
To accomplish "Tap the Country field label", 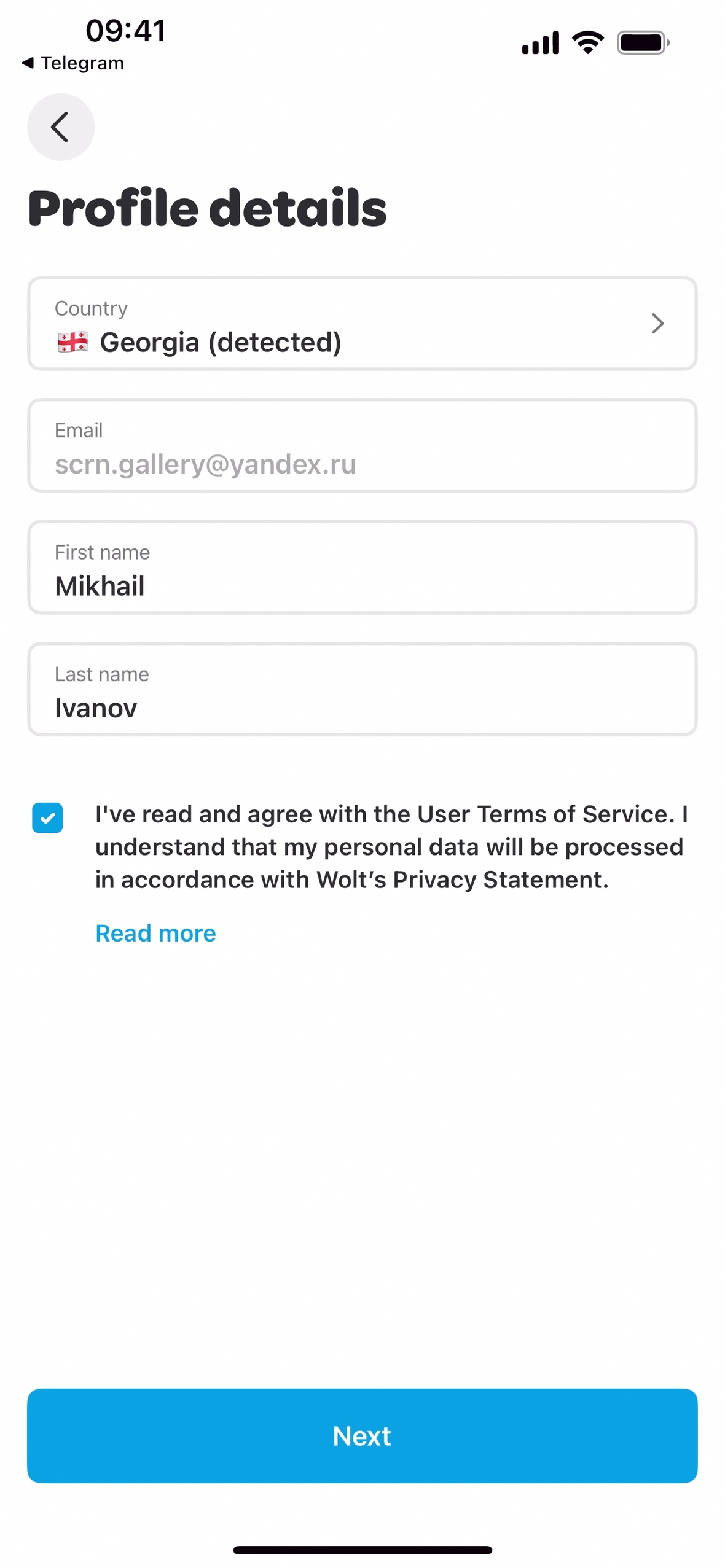I will point(91,308).
